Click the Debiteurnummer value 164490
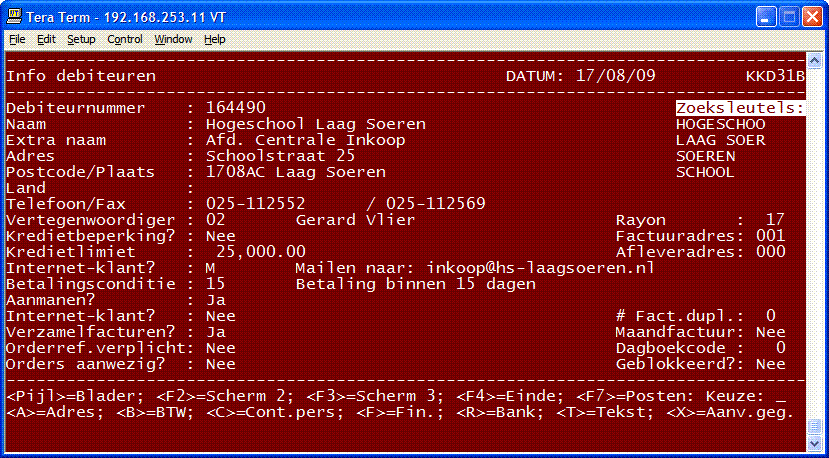This screenshot has height=458, width=829. tap(236, 108)
